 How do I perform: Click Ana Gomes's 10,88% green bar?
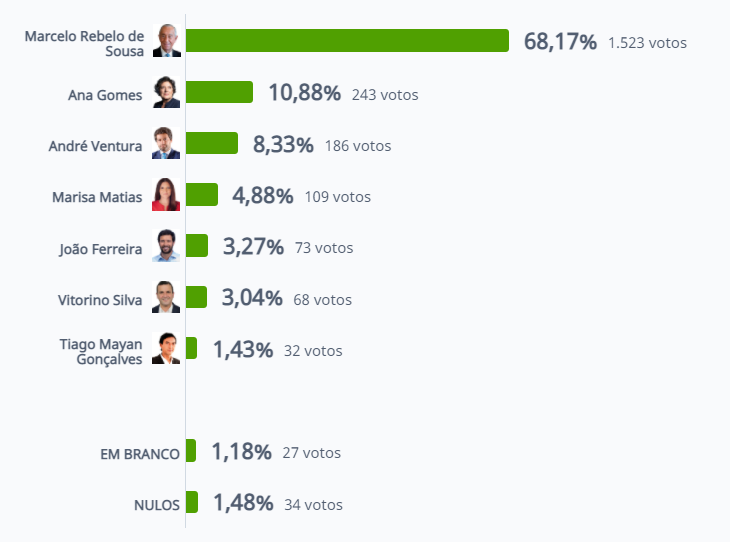pyautogui.click(x=219, y=92)
